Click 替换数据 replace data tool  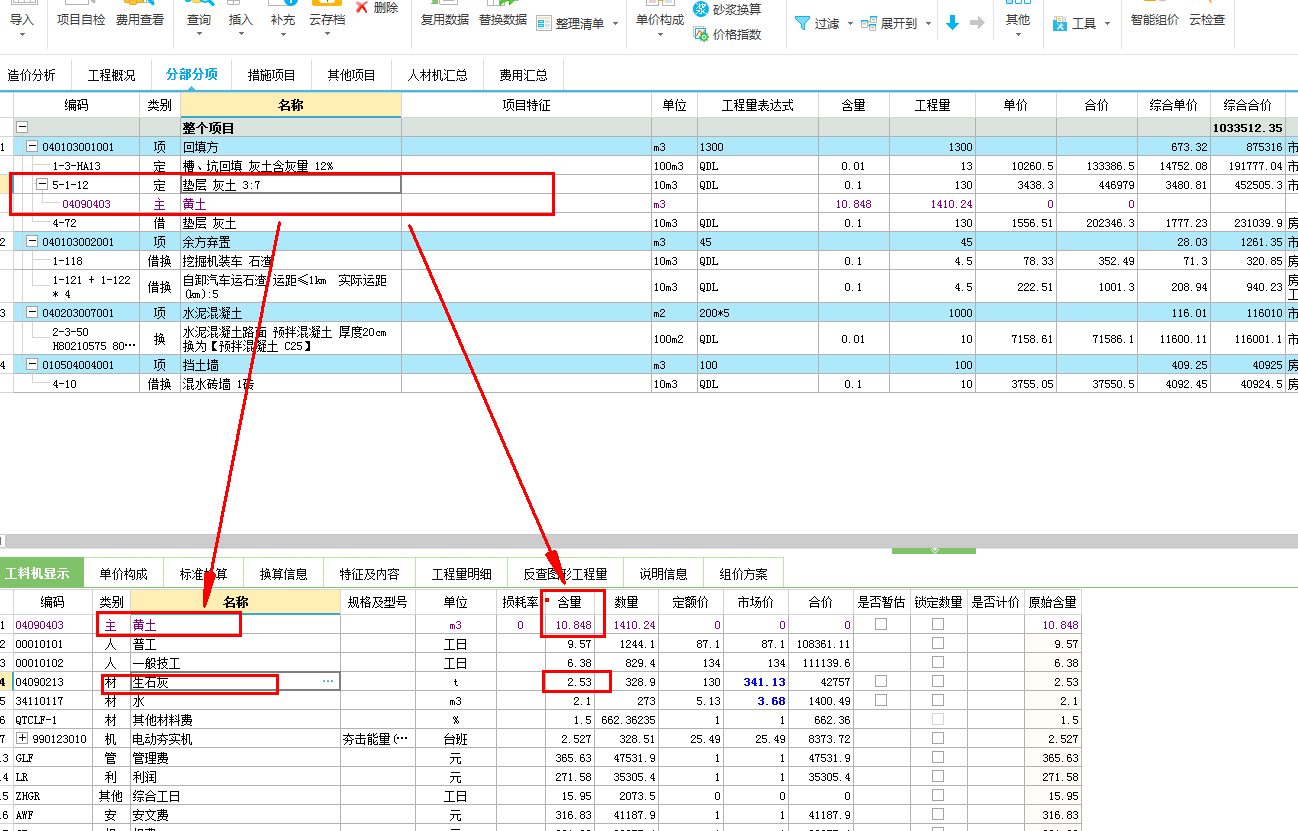[503, 19]
